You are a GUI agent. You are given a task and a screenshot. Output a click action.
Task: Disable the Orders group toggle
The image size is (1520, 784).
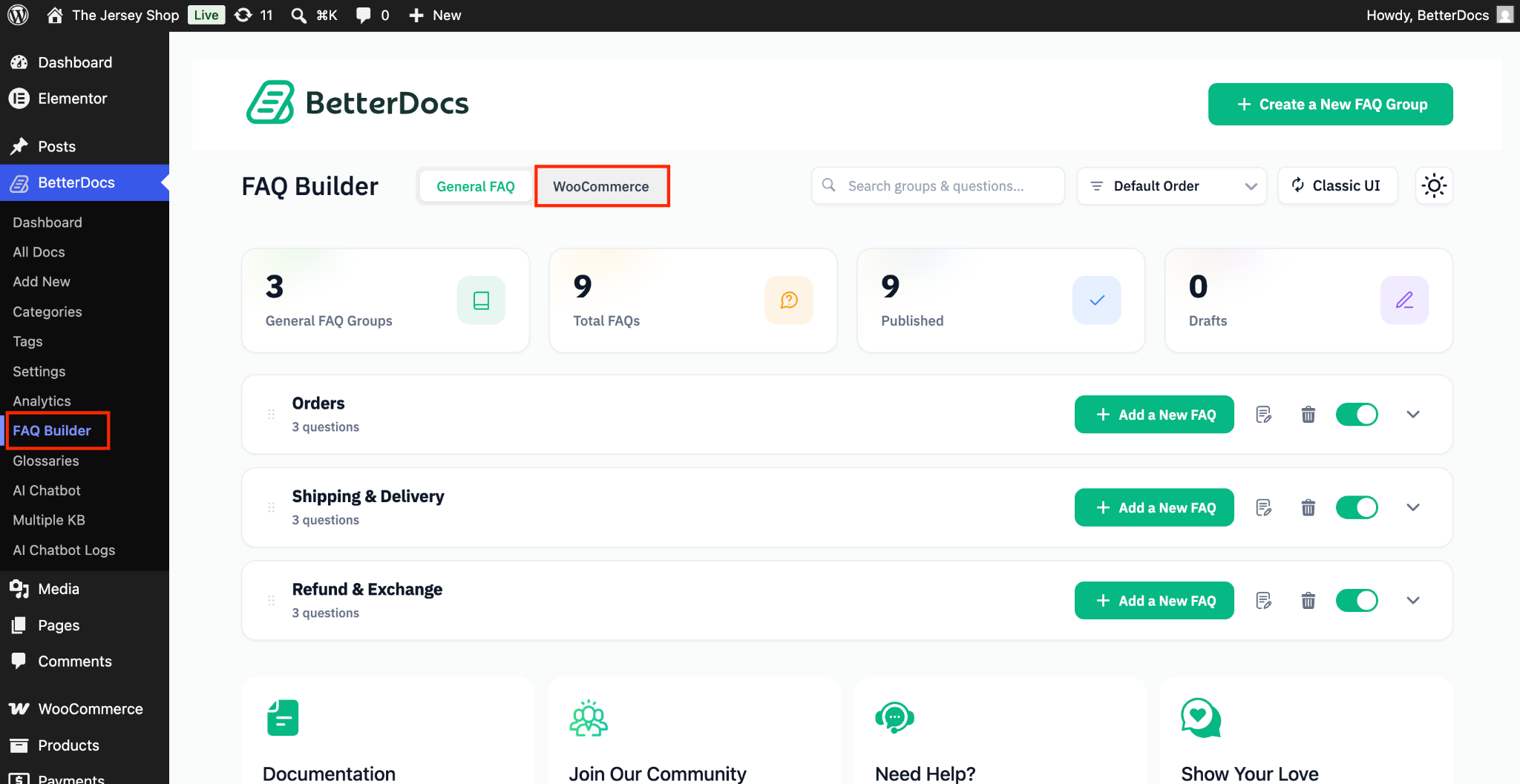click(1357, 415)
